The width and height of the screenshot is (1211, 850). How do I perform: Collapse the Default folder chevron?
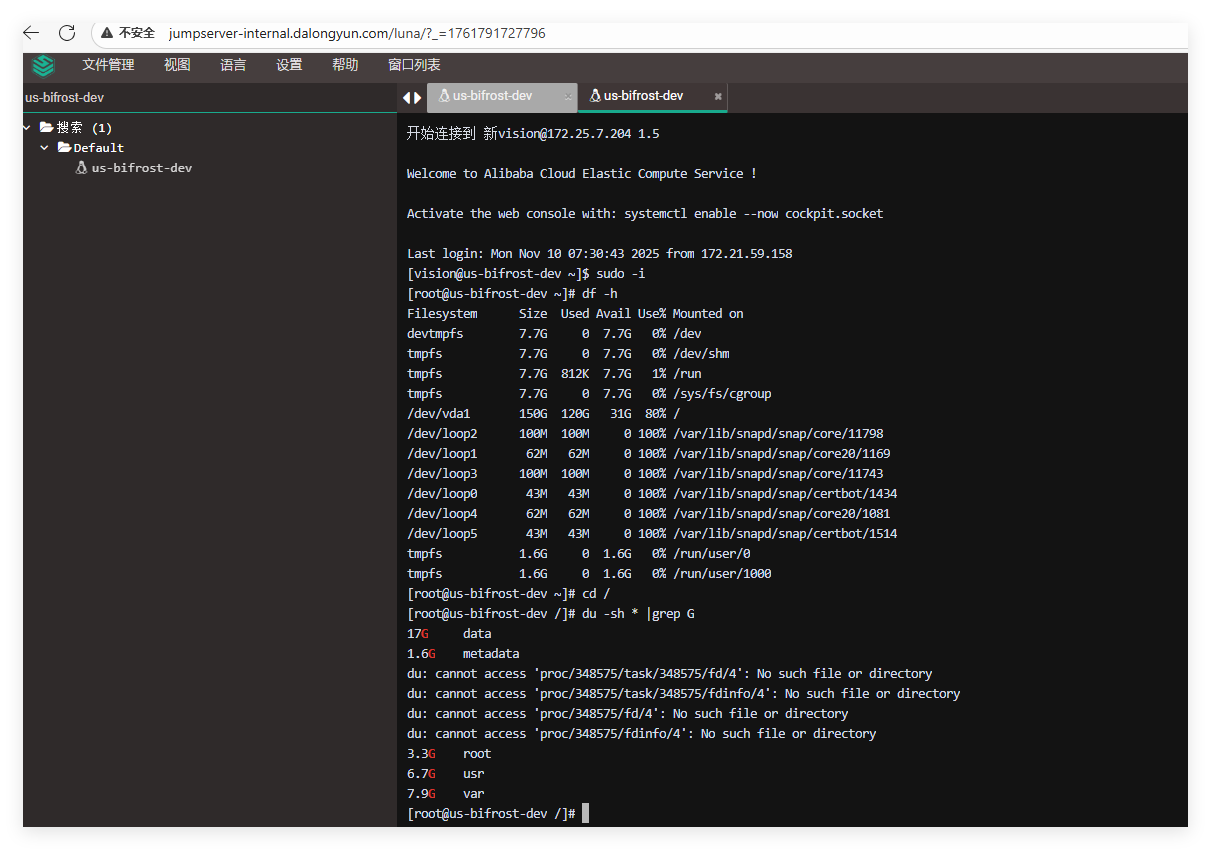pyautogui.click(x=44, y=148)
